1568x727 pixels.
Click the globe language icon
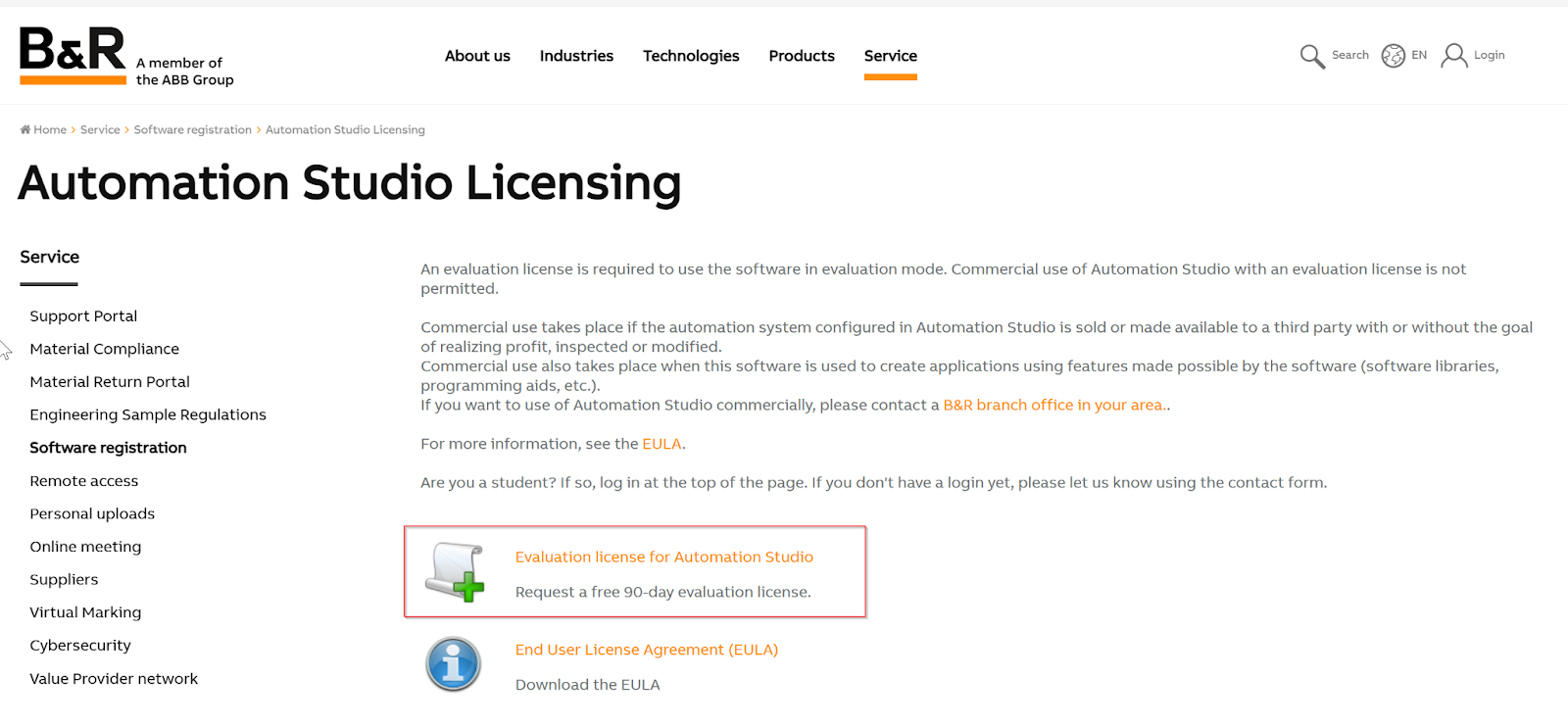1393,56
